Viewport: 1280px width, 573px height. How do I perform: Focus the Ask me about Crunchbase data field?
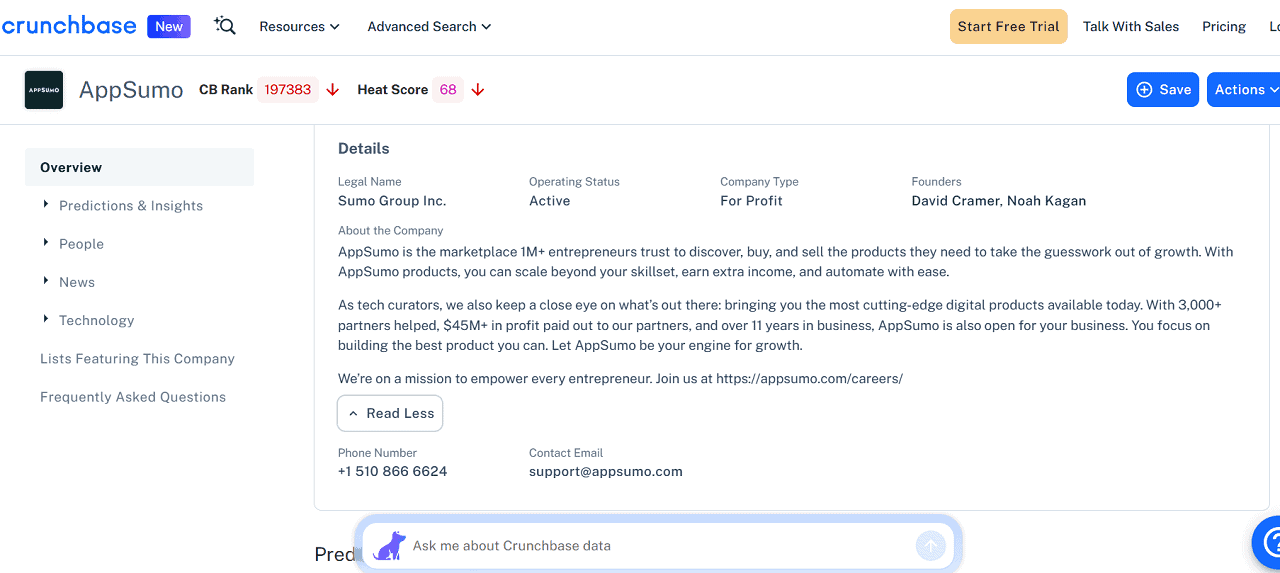[660, 546]
